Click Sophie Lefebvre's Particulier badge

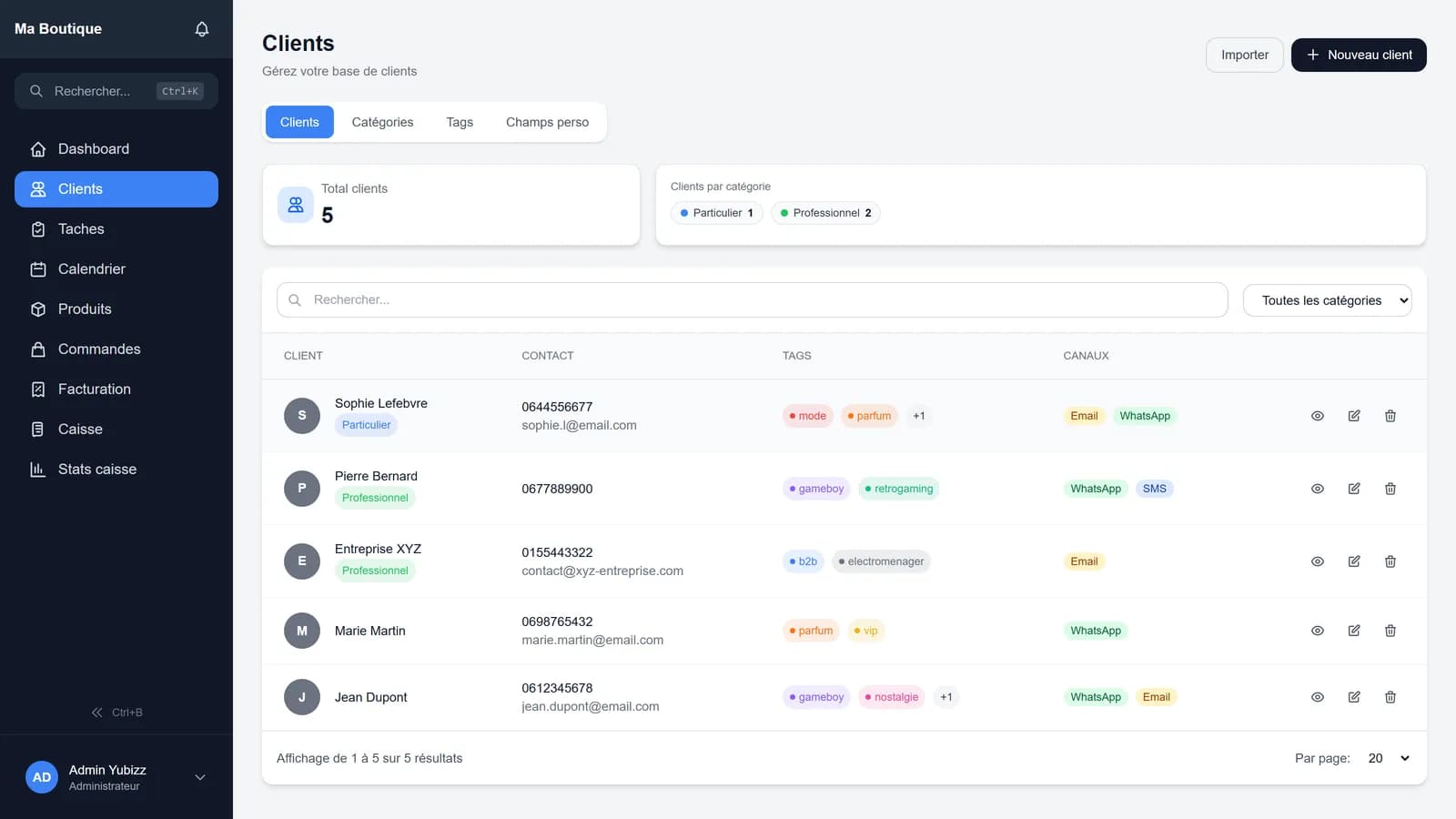[367, 425]
